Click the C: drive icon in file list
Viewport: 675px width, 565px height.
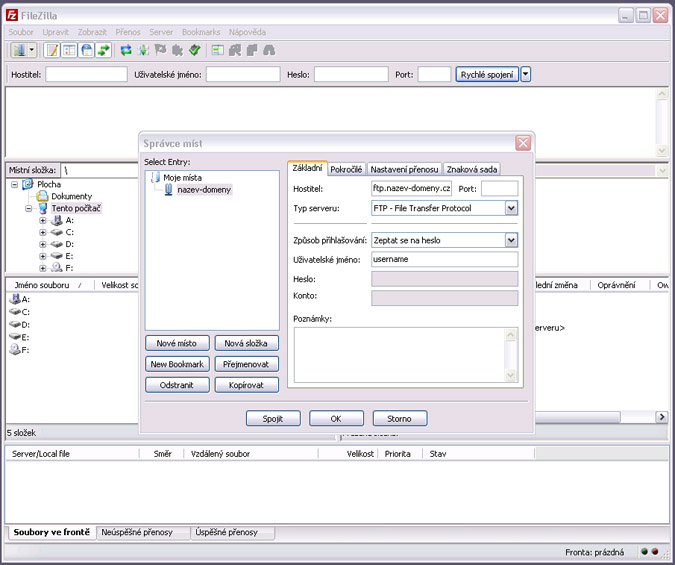[15, 312]
